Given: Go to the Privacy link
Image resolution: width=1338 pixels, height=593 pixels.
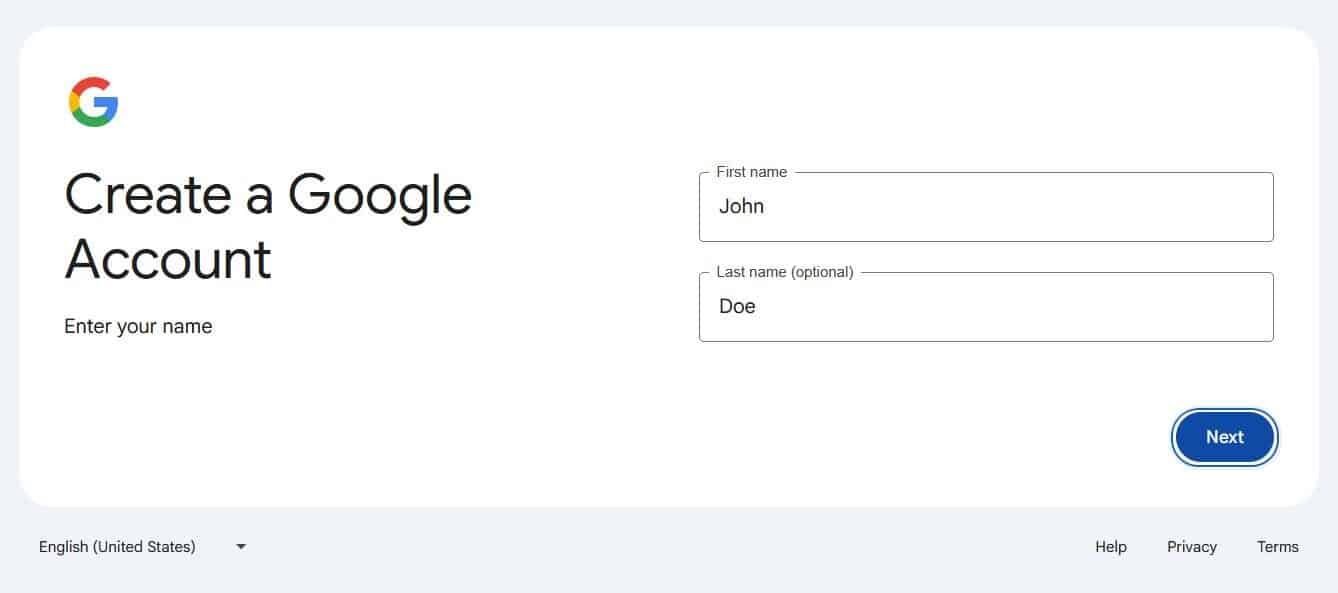Looking at the screenshot, I should 1191,547.
